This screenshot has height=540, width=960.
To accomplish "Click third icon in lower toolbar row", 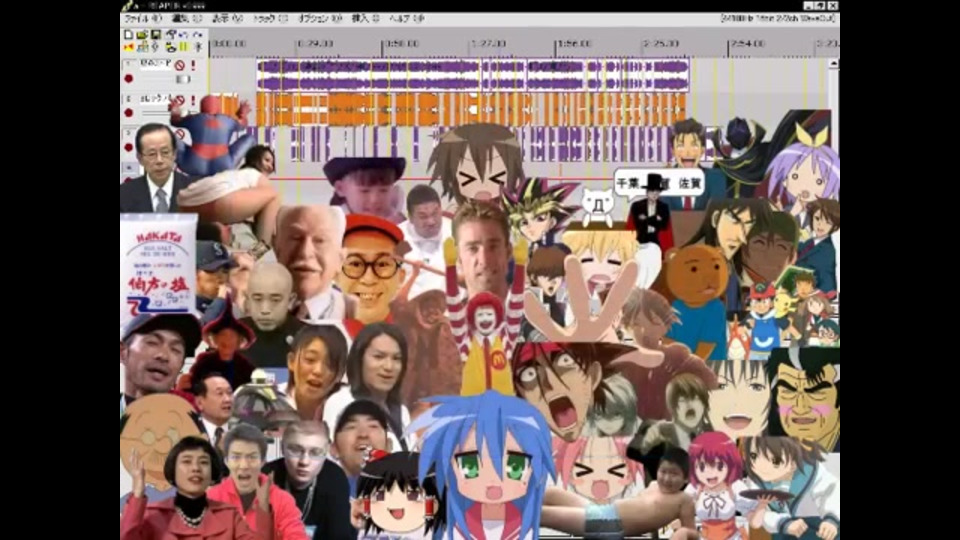I will point(155,47).
